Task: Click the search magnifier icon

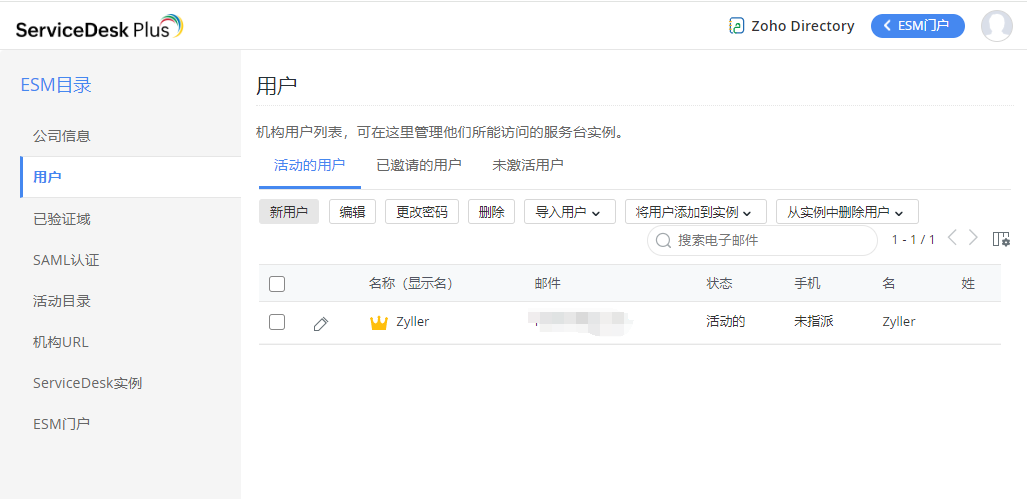Action: (664, 240)
